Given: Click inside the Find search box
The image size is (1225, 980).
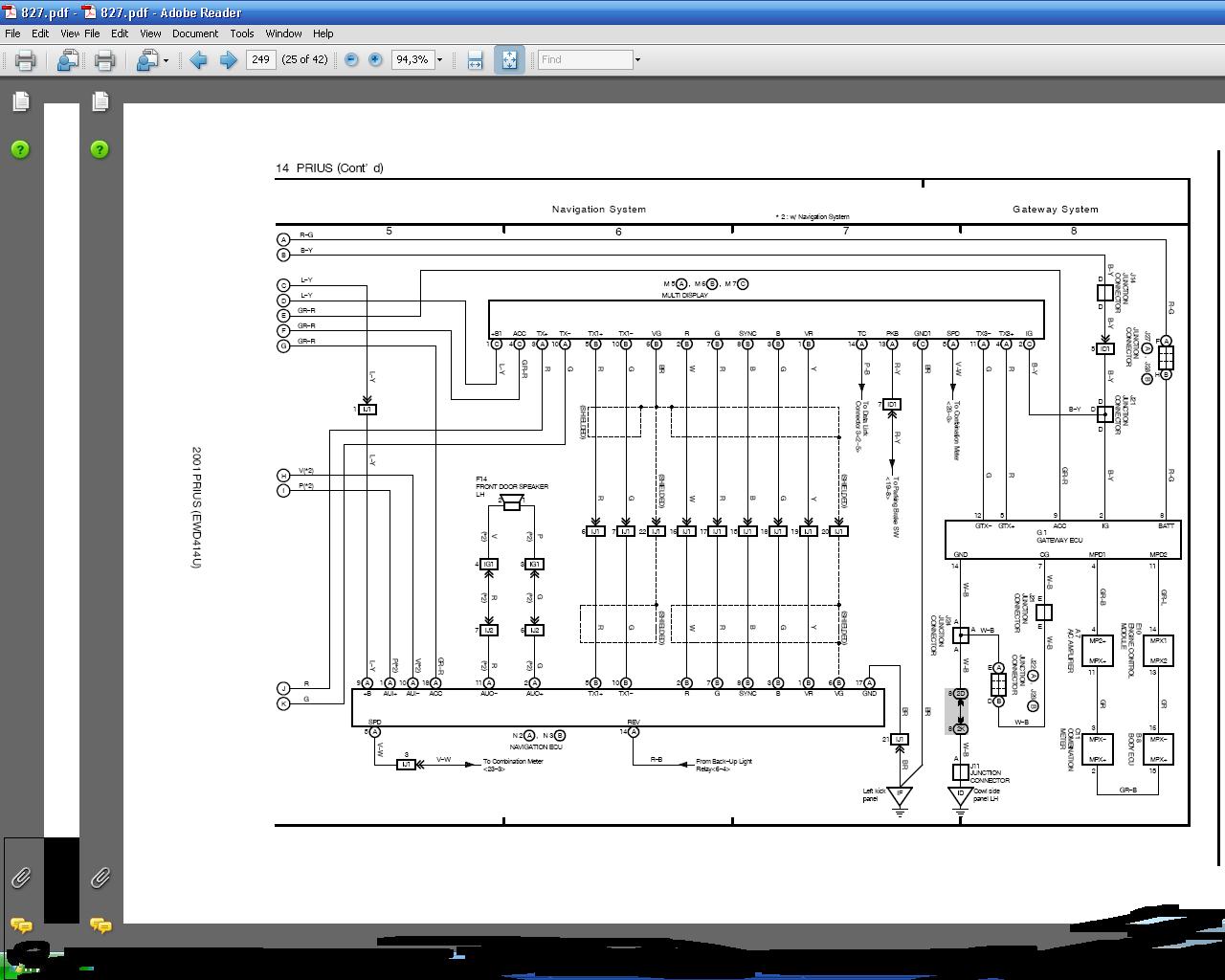Looking at the screenshot, I should 585,59.
